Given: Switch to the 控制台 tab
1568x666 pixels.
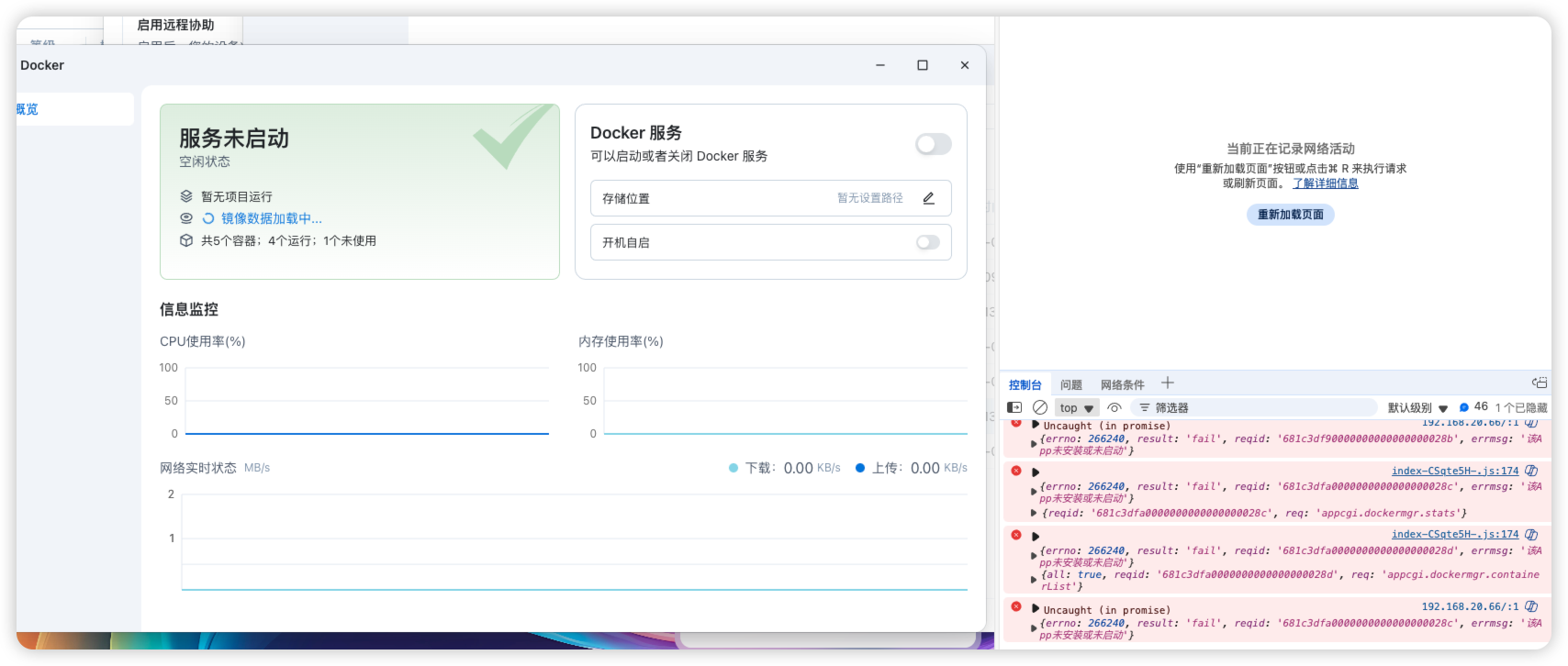Looking at the screenshot, I should coord(1025,385).
